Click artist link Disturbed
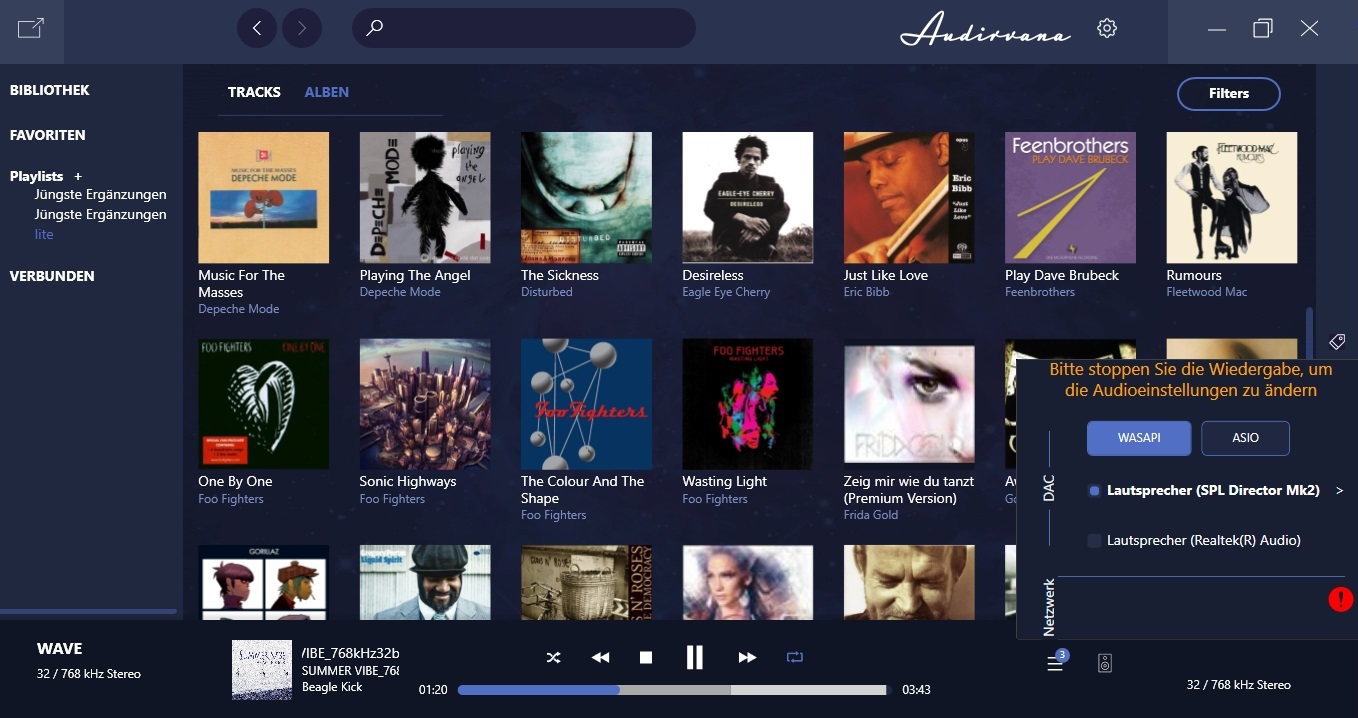 click(547, 292)
